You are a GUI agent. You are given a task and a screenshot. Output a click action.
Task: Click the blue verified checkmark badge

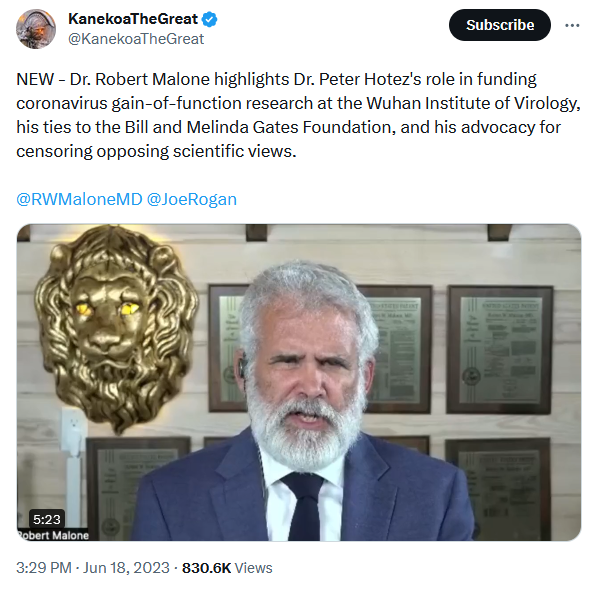click(209, 19)
